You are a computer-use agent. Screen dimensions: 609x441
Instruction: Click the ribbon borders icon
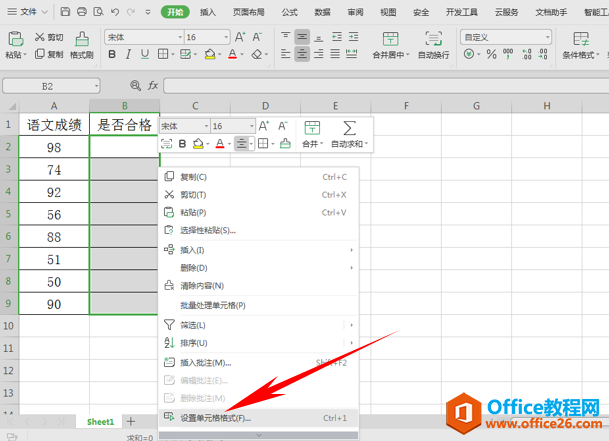tap(163, 54)
